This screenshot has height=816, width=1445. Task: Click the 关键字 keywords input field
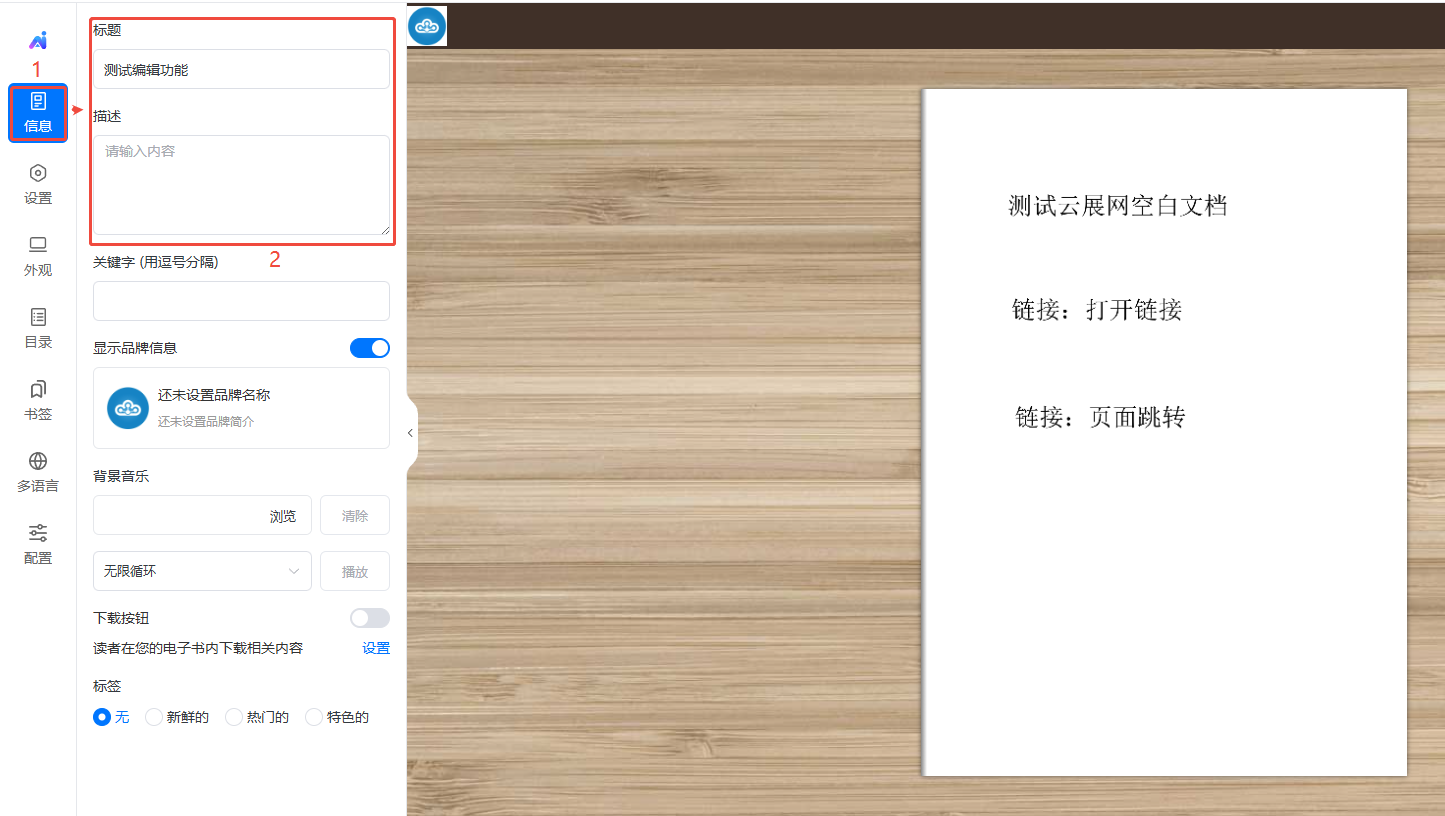tap(241, 301)
